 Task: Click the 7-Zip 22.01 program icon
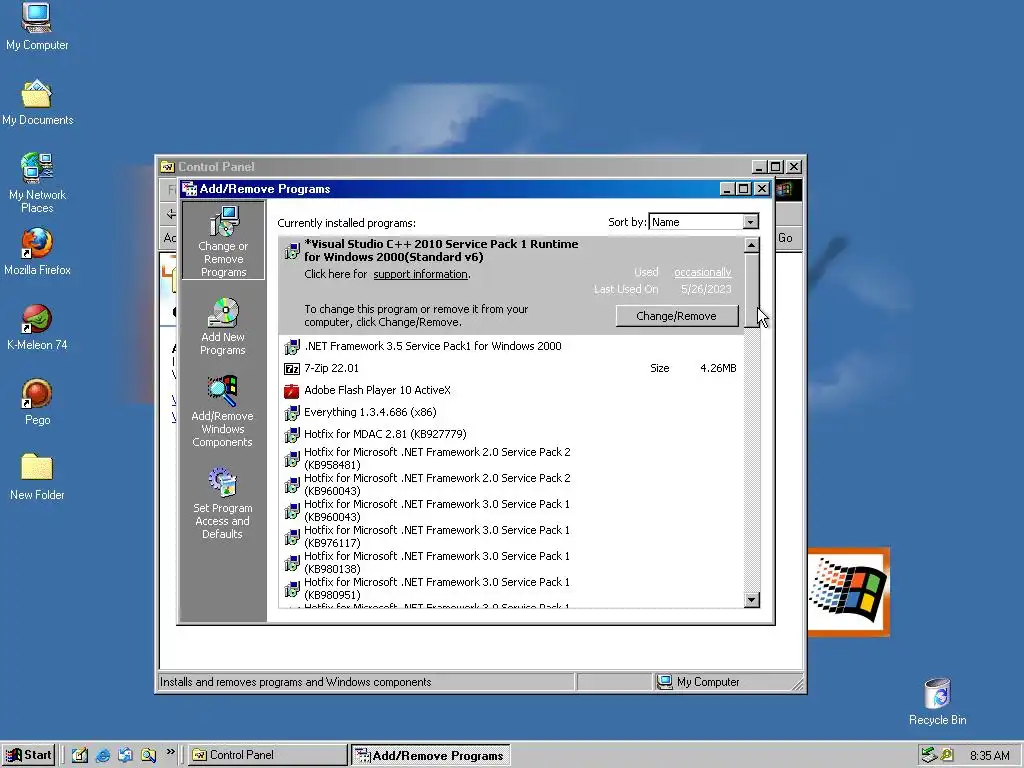pyautogui.click(x=292, y=368)
